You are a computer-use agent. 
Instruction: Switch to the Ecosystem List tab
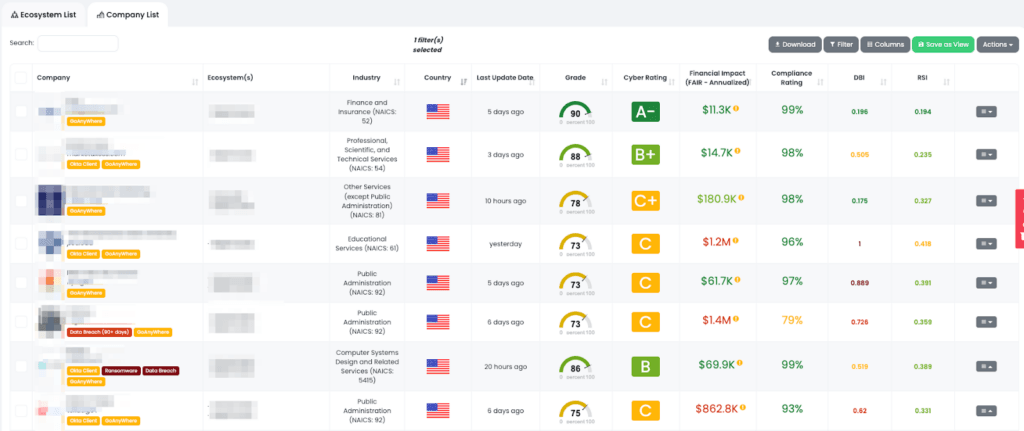[44, 14]
